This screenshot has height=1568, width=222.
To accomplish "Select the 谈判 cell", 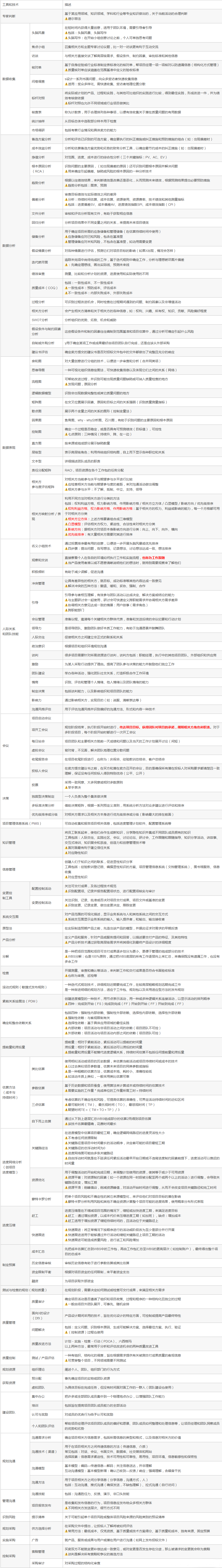I will tap(46, 655).
